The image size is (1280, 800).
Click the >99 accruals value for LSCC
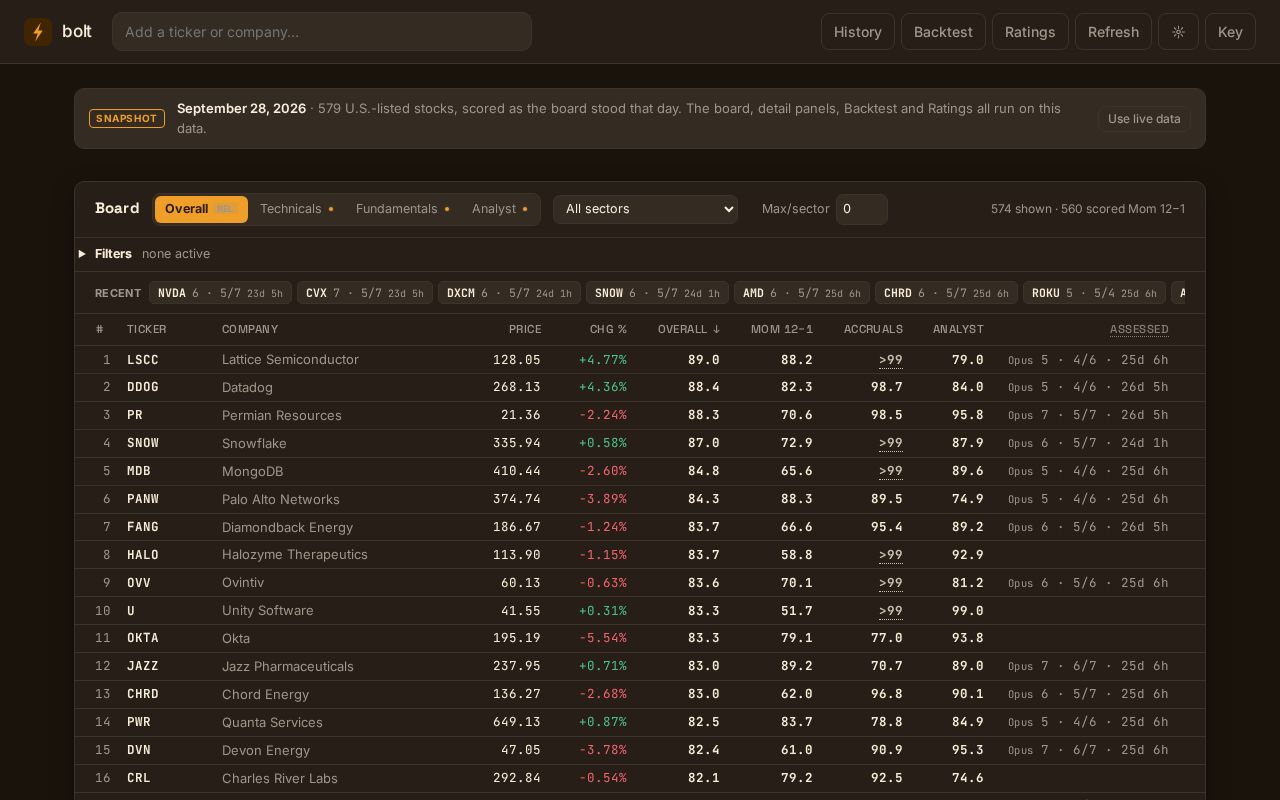(891, 360)
